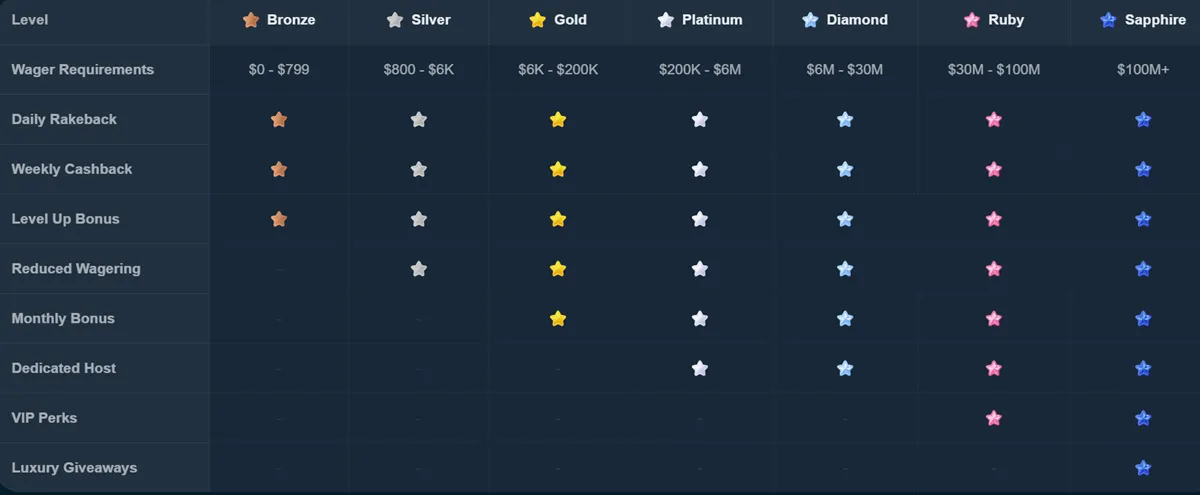Click the Bronze star in the Daily Rakeback row
Image resolution: width=1200 pixels, height=495 pixels.
pyautogui.click(x=279, y=120)
